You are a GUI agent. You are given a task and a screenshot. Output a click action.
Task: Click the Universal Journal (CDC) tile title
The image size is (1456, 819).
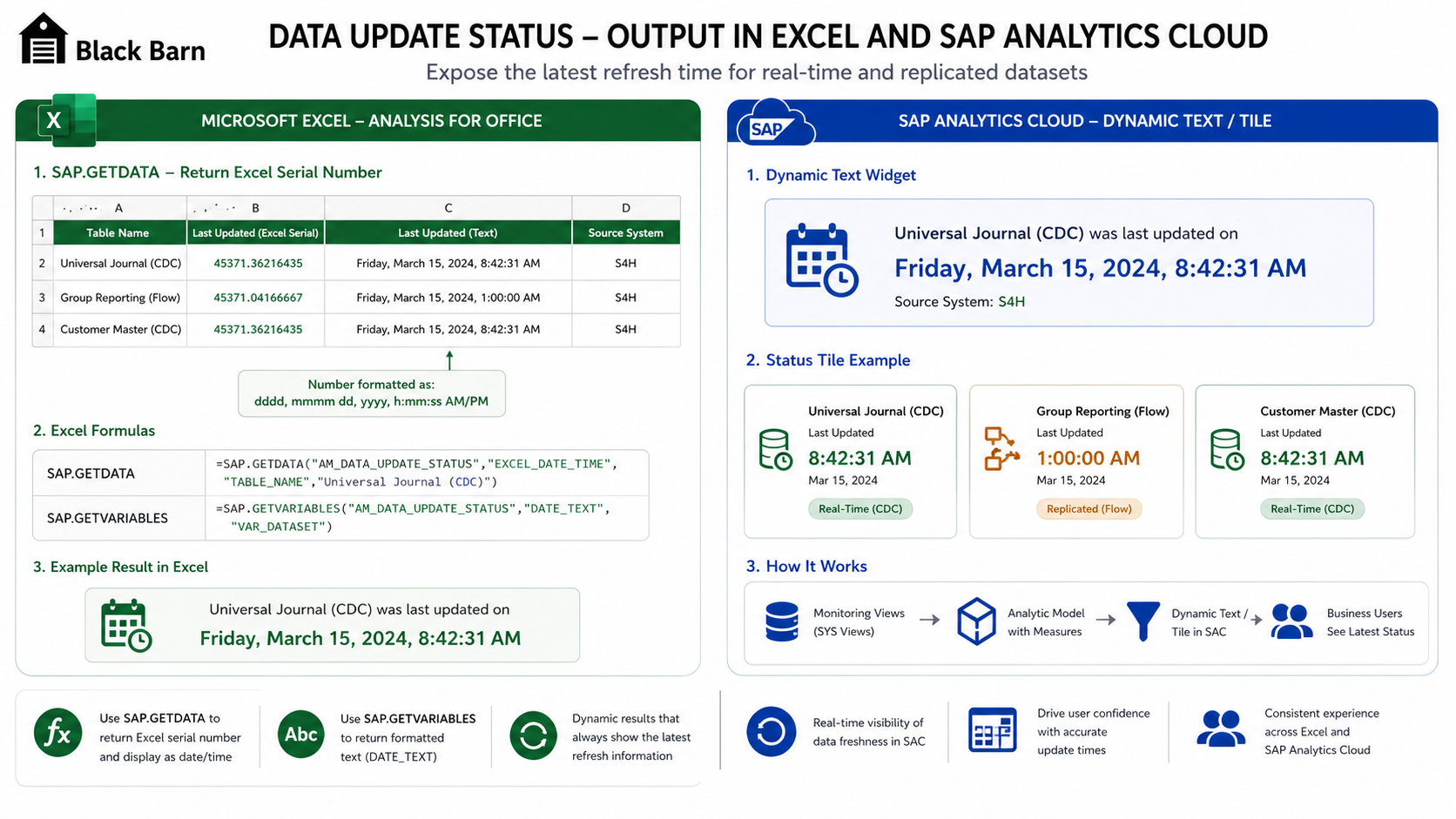(x=875, y=411)
